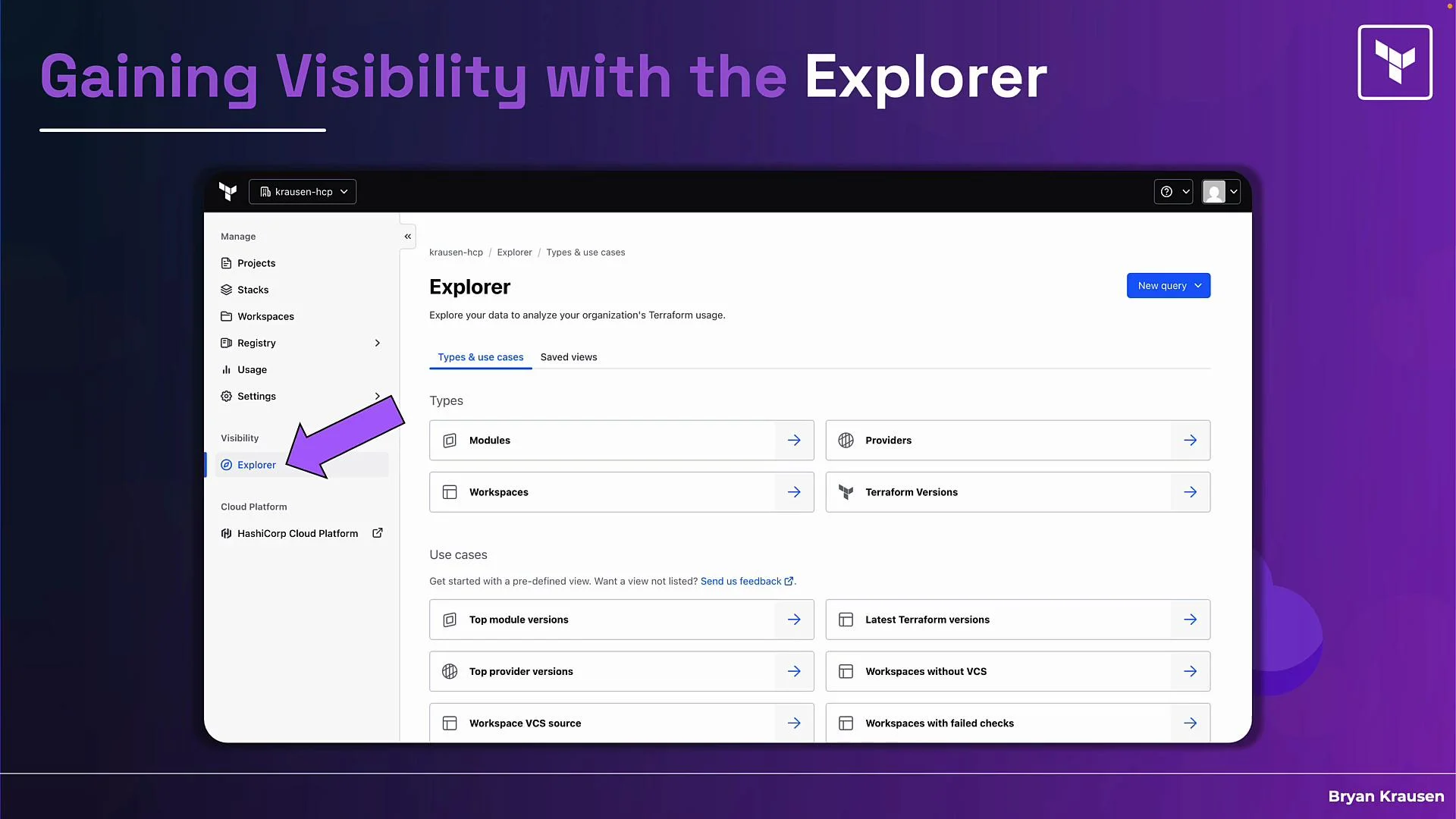Viewport: 1456px width, 819px height.
Task: Open Workspaces without VCS via arrow
Action: (1190, 671)
